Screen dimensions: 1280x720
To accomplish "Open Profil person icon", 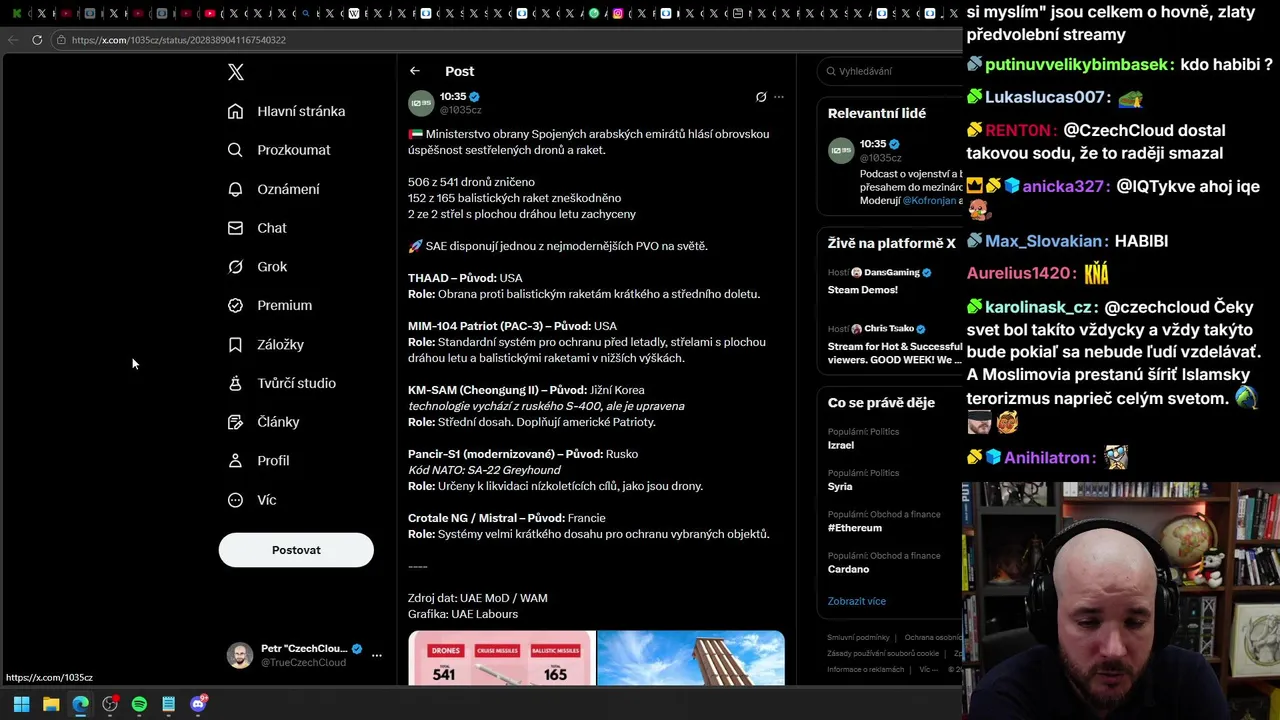I will pyautogui.click(x=235, y=461).
